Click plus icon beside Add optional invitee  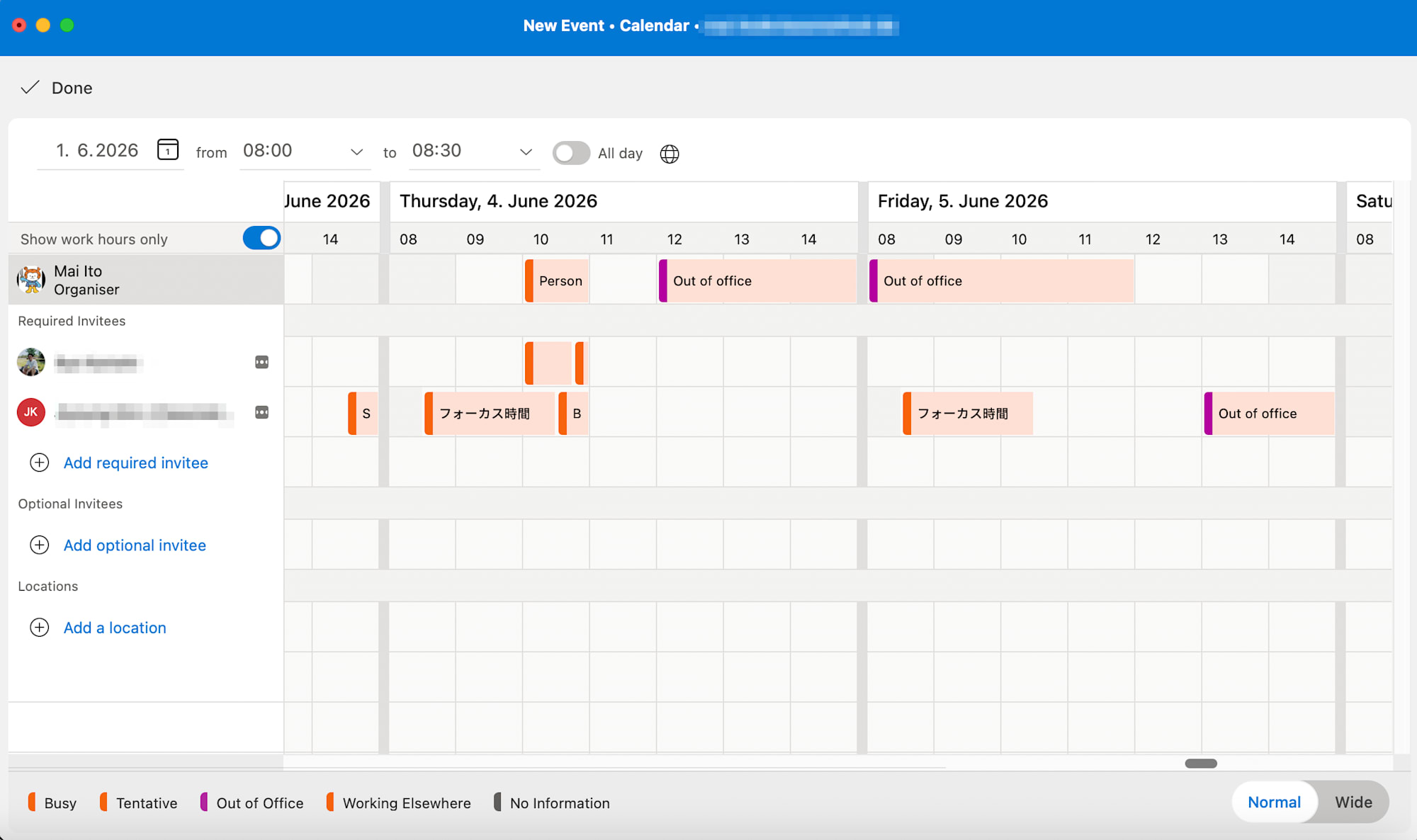click(40, 545)
